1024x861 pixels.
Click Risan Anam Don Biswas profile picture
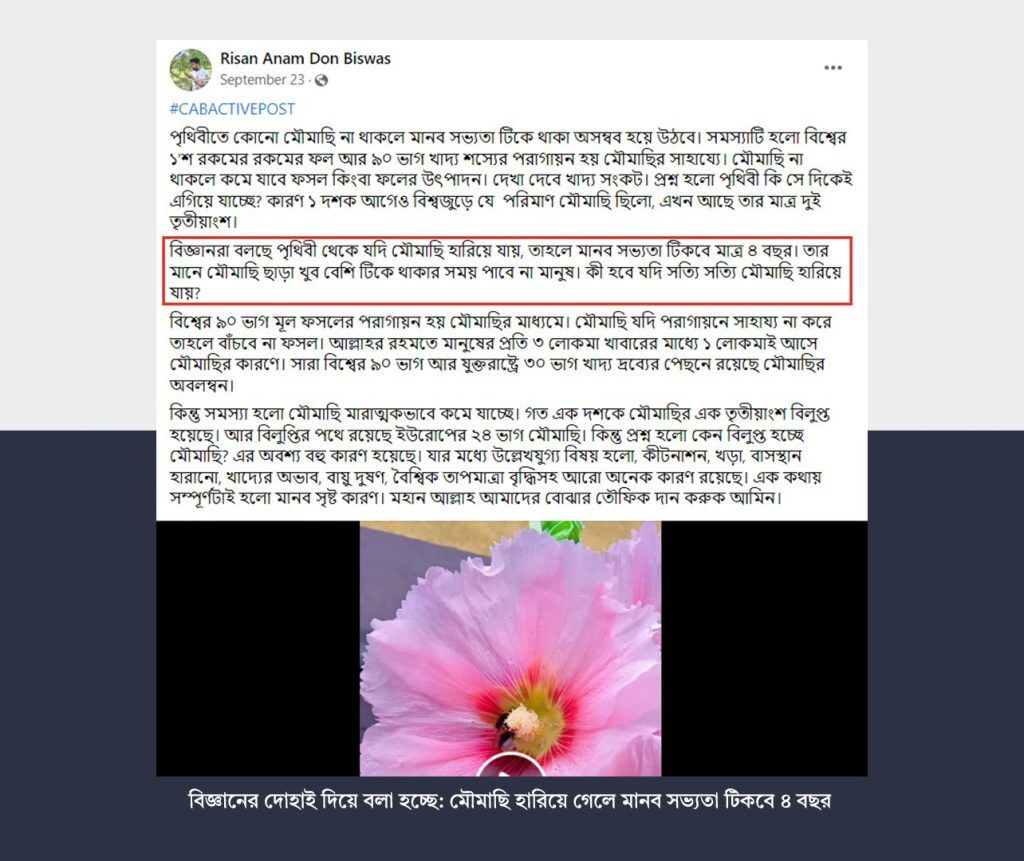click(191, 69)
